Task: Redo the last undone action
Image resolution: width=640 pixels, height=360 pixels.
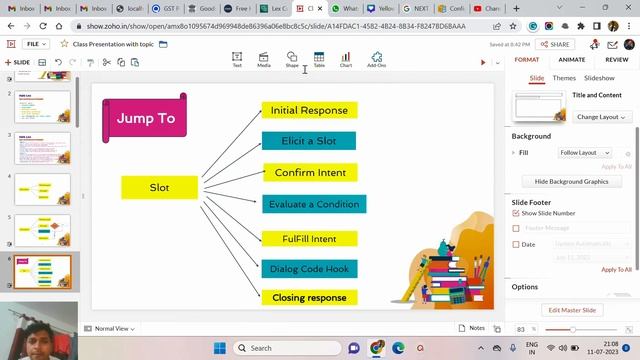Action: click(x=73, y=62)
